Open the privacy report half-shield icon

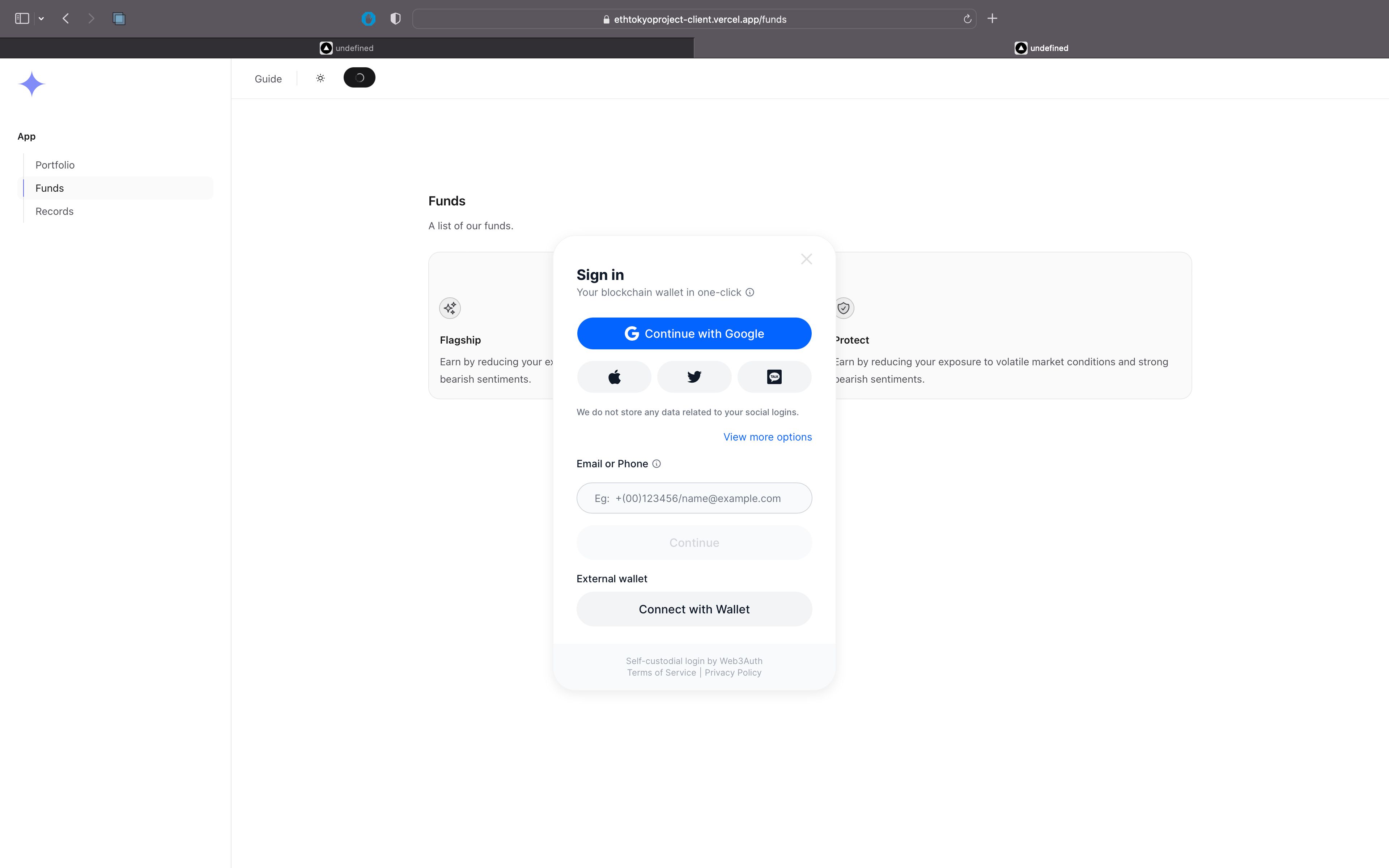pos(395,19)
